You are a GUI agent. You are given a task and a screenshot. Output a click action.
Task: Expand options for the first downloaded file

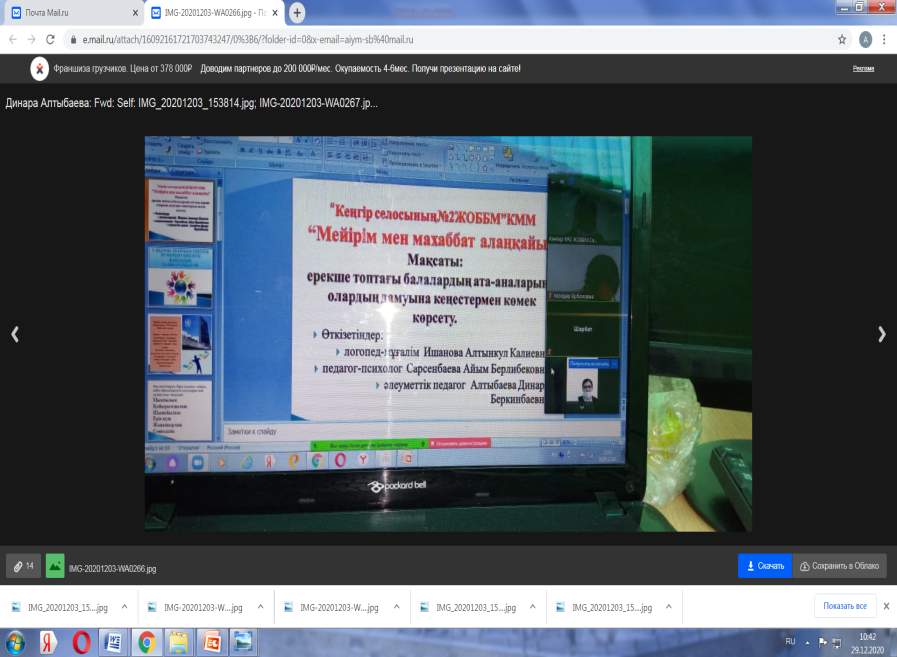coord(123,606)
